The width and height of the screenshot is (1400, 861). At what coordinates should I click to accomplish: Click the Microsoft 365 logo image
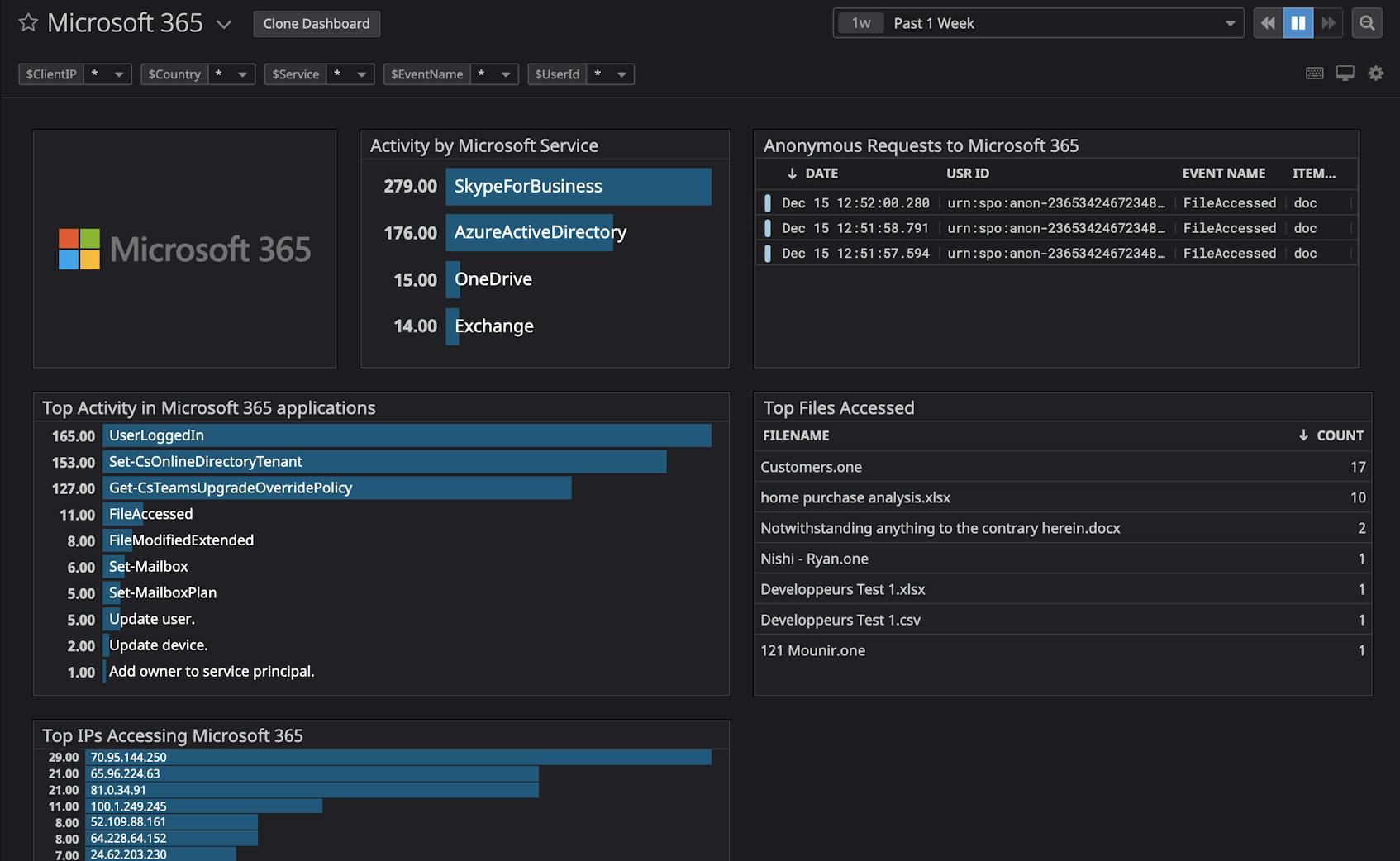[x=184, y=249]
